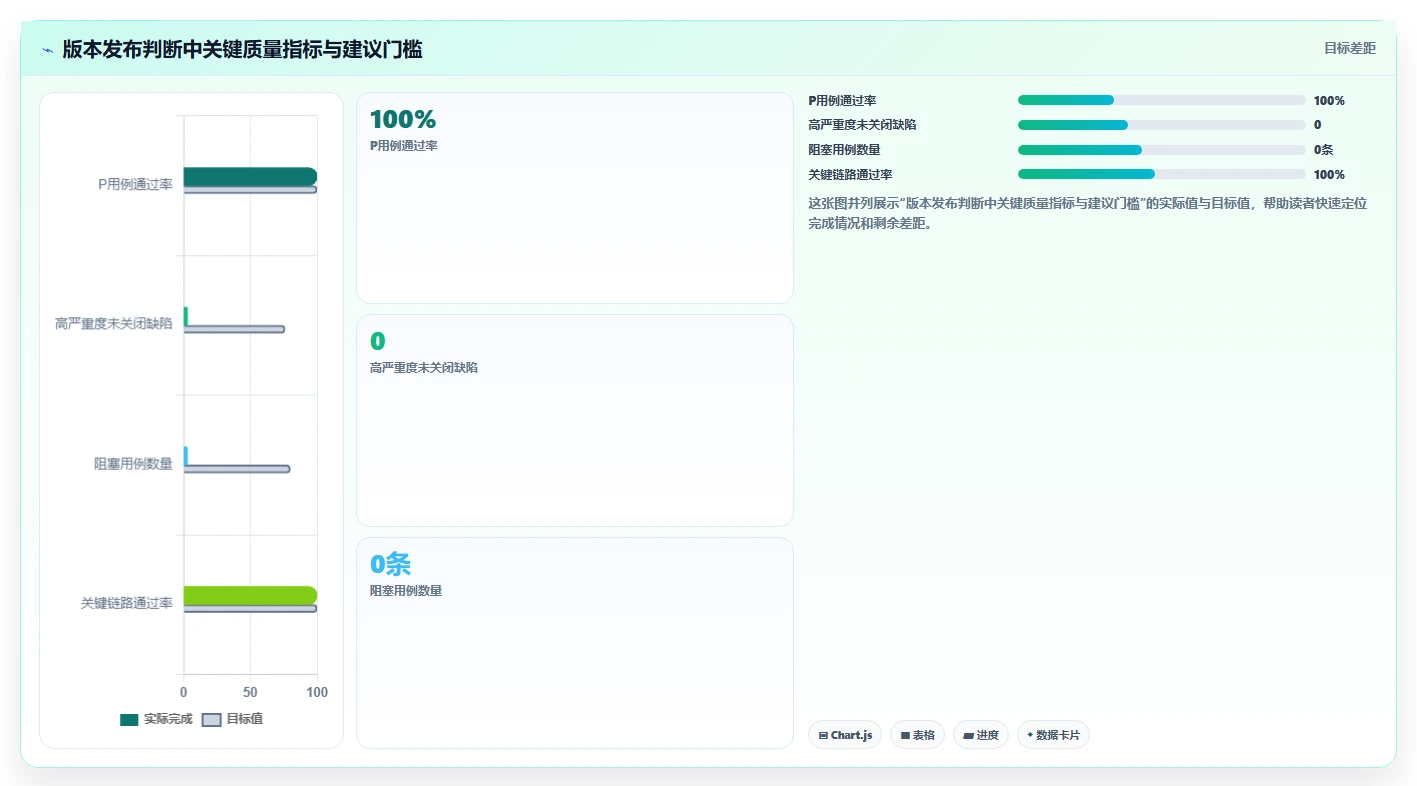Click the 版本发布判断中关键质量指标与建议门槛 title
1417x786 pixels.
(x=242, y=49)
